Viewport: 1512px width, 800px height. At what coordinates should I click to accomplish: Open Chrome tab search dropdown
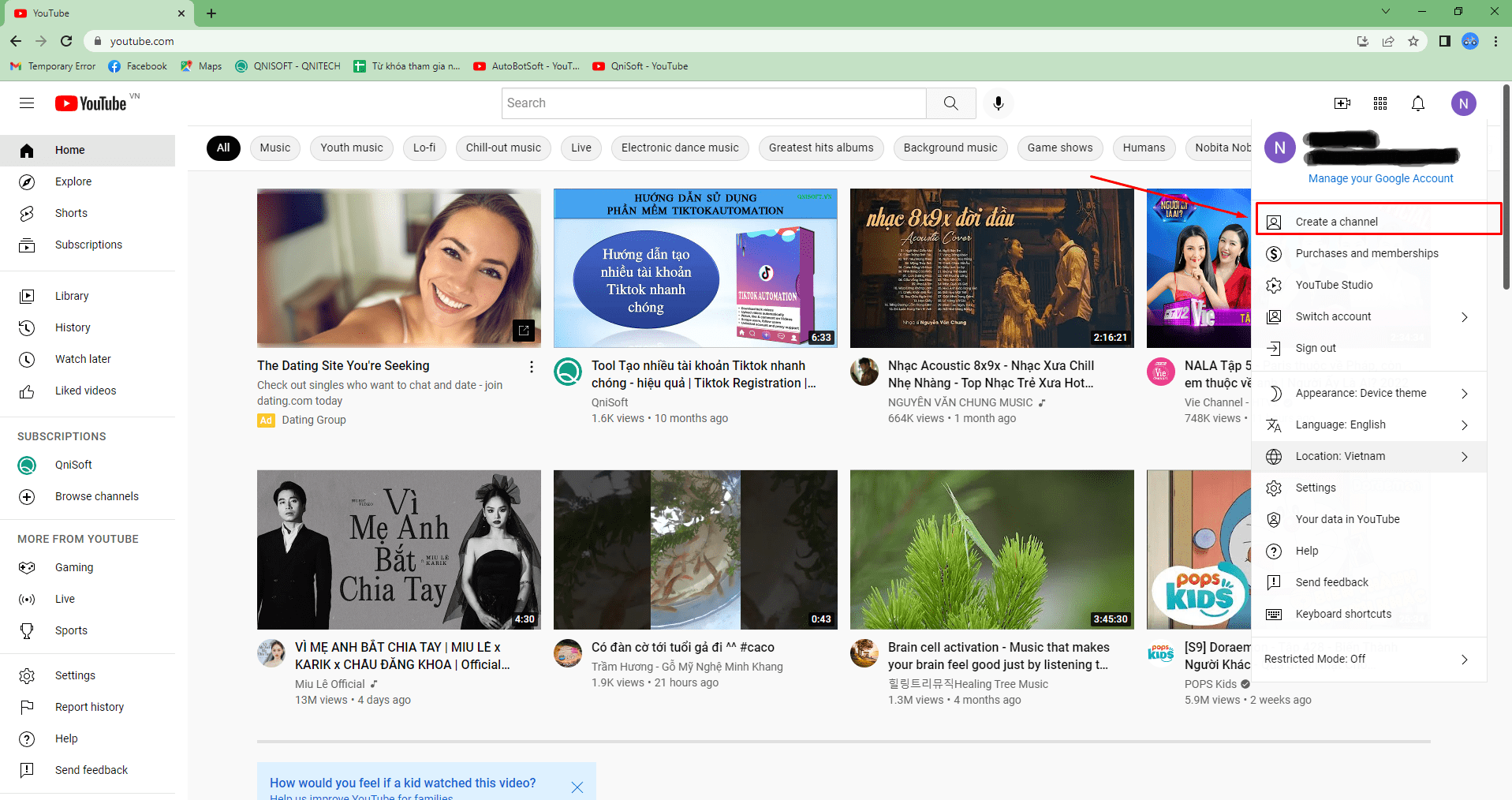pos(1386,11)
